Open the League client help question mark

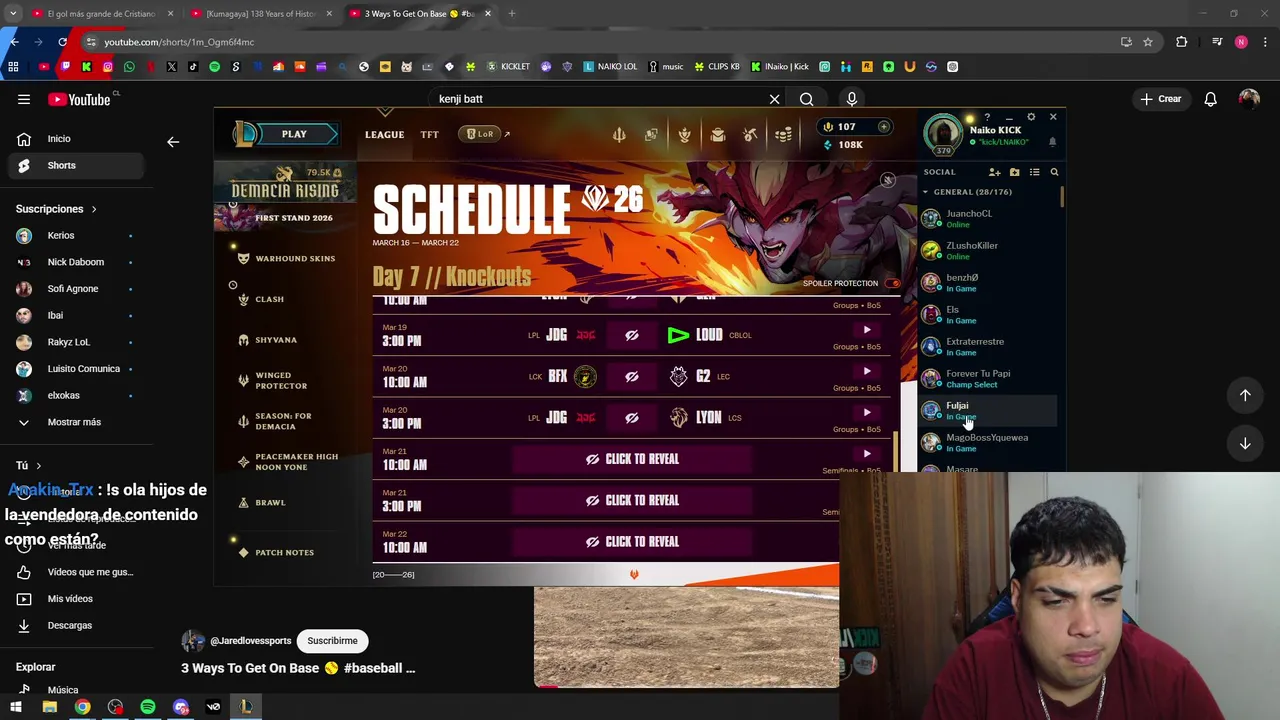coord(987,117)
